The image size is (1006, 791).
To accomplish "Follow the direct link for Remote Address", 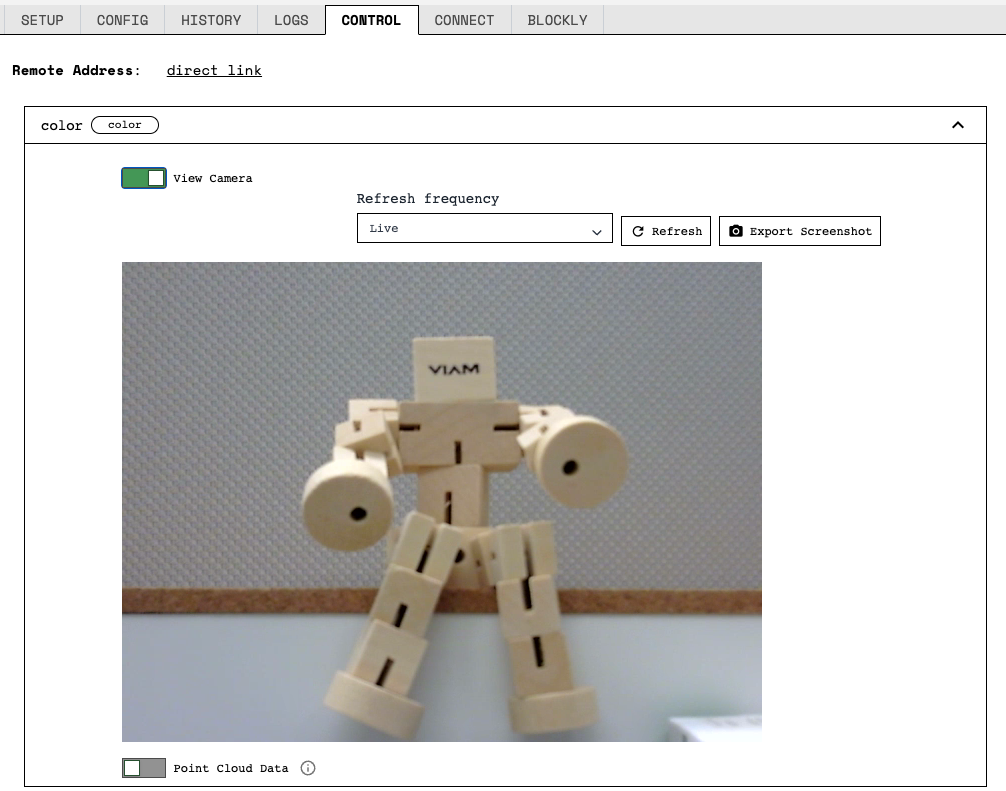I will tap(214, 70).
